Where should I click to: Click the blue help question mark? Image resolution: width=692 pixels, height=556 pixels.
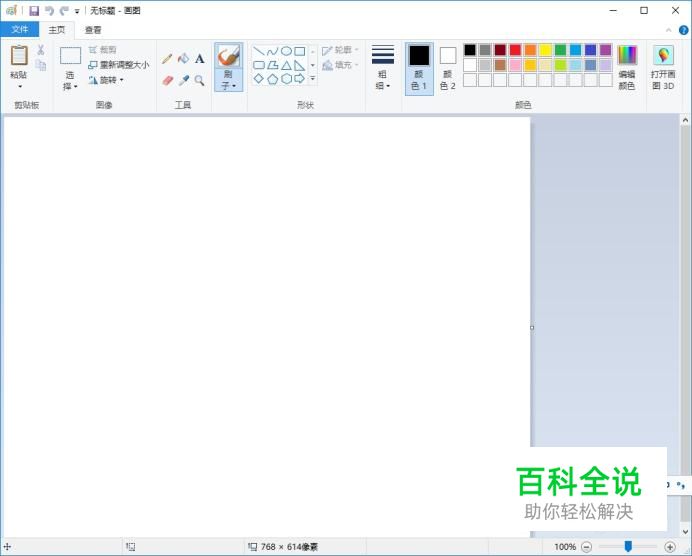[x=684, y=30]
